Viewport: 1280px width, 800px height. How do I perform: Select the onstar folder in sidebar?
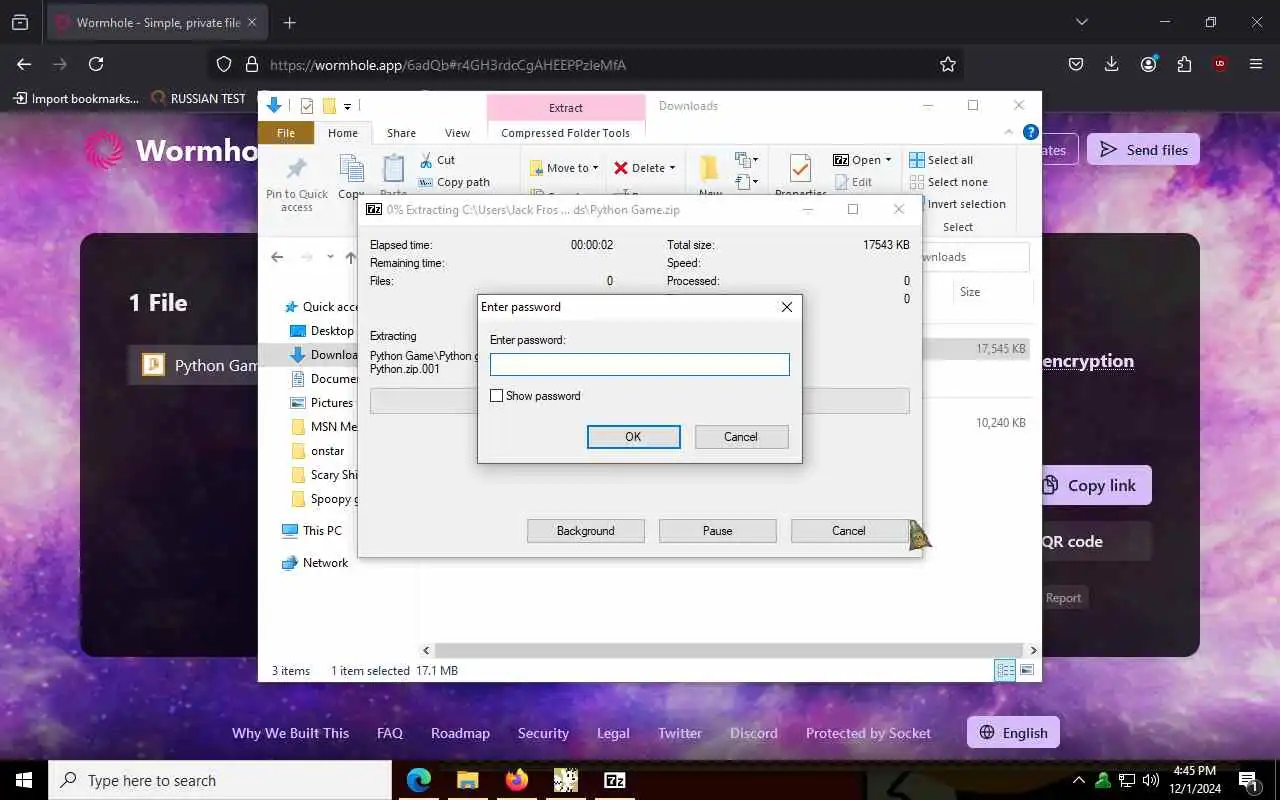317,451
